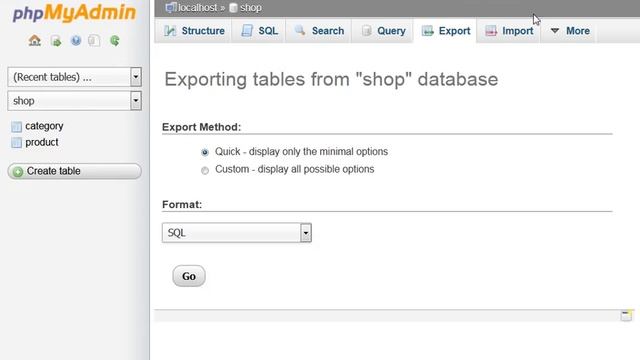The height and width of the screenshot is (360, 640).
Task: Open the product table link
Action: coord(42,142)
